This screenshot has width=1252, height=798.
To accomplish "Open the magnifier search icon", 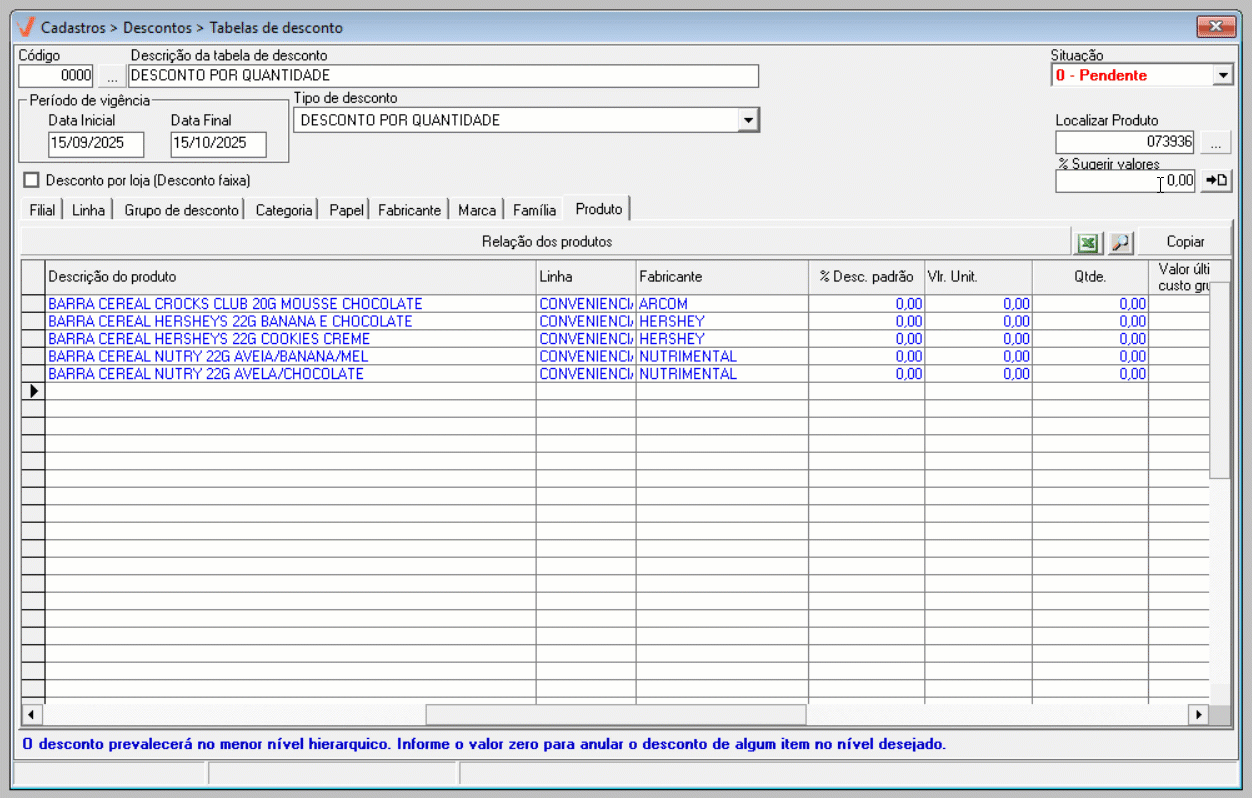I will [1120, 242].
